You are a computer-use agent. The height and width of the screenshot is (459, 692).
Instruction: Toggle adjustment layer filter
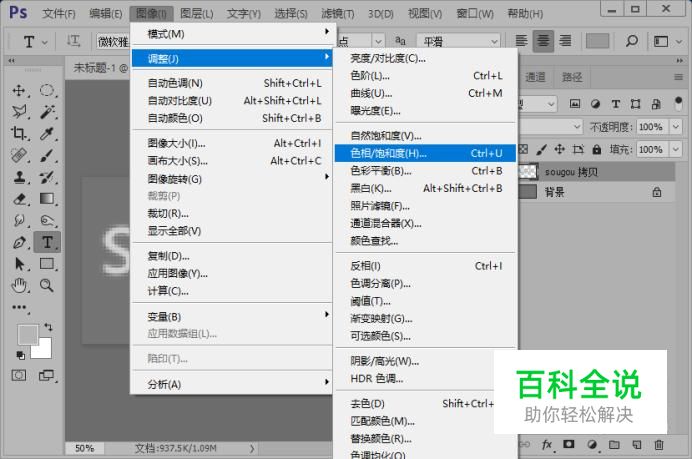[x=595, y=104]
